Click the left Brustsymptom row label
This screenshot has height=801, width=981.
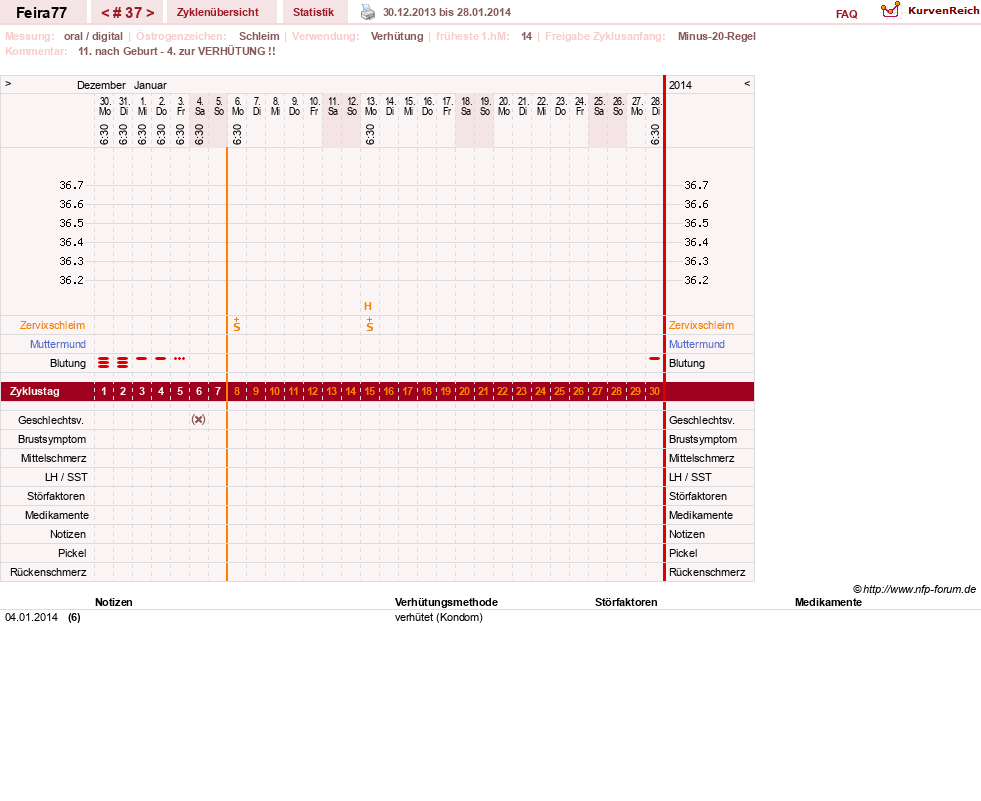[52, 439]
